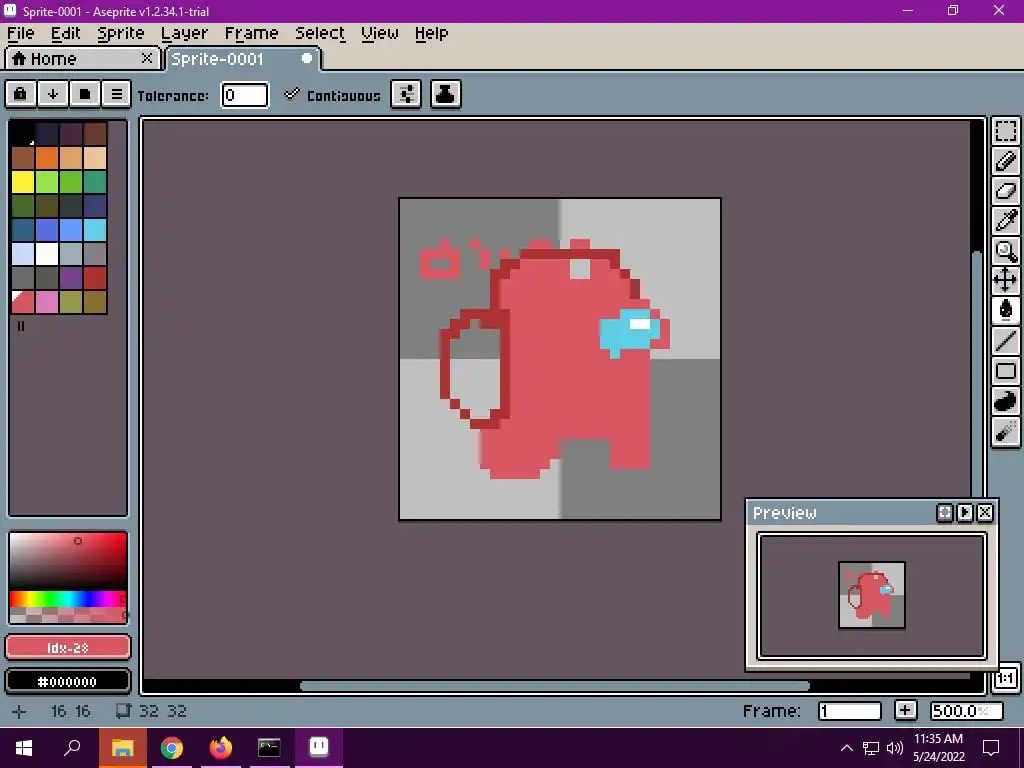Pick the orange palette swatch
Screen dimensions: 1024x768
click(x=47, y=158)
